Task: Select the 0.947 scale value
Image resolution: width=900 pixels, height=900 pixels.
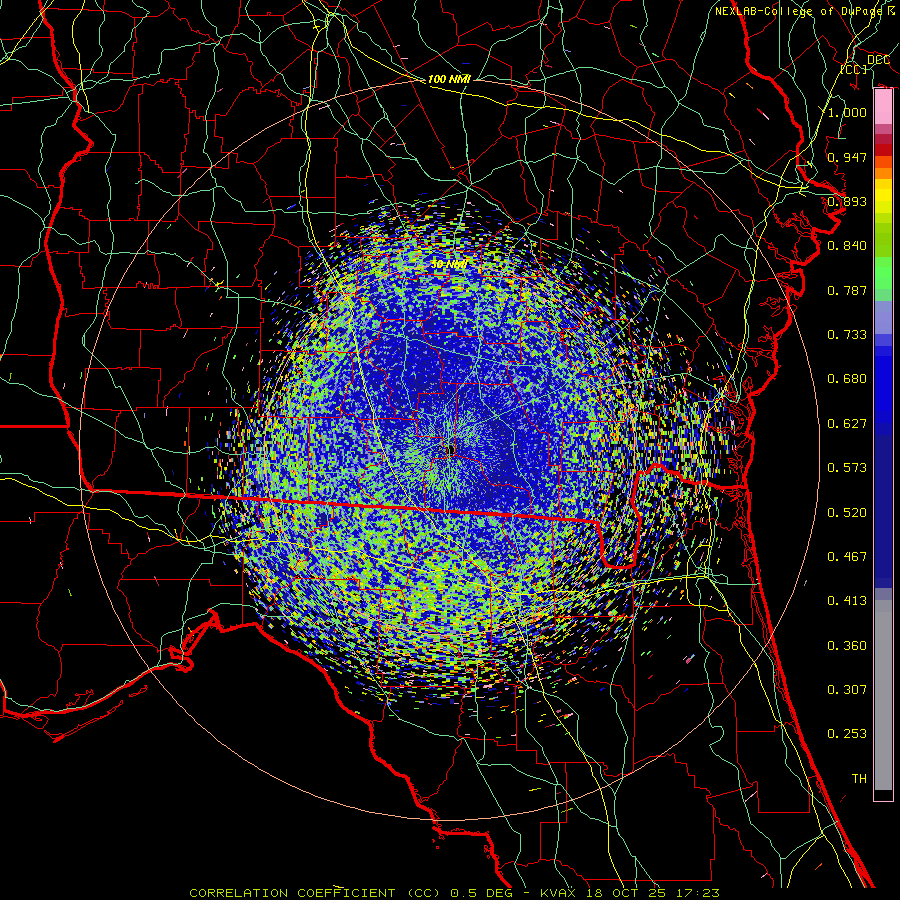Action: 847,157
